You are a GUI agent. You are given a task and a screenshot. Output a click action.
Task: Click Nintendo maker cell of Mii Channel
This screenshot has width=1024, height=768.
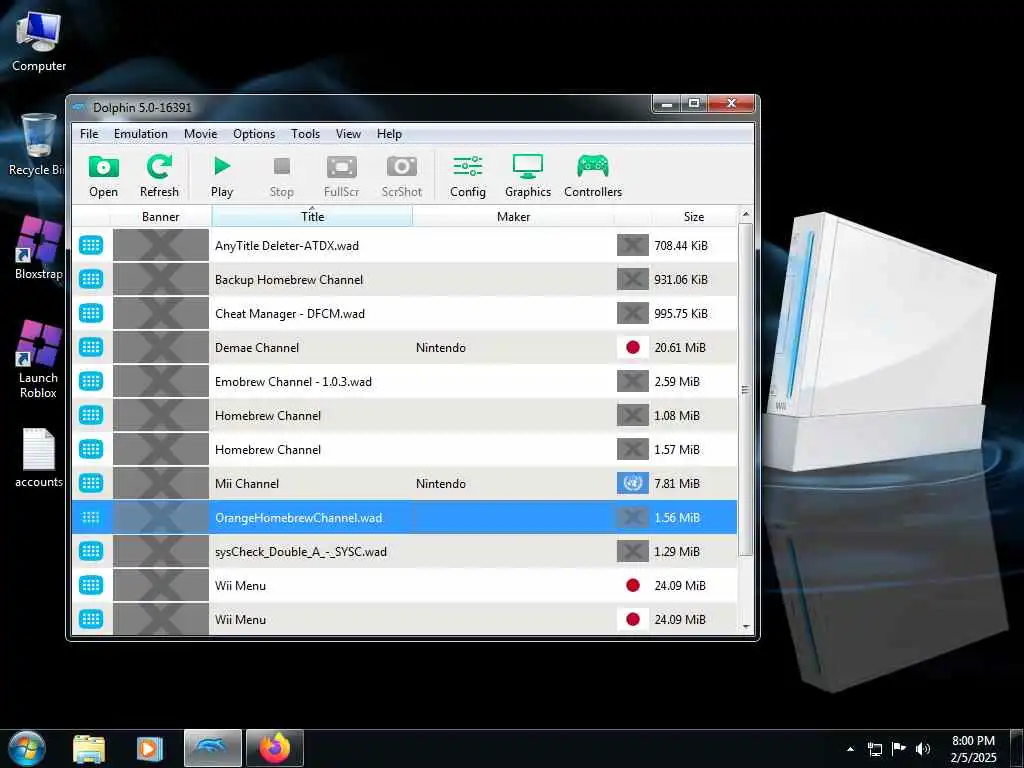pyautogui.click(x=441, y=483)
